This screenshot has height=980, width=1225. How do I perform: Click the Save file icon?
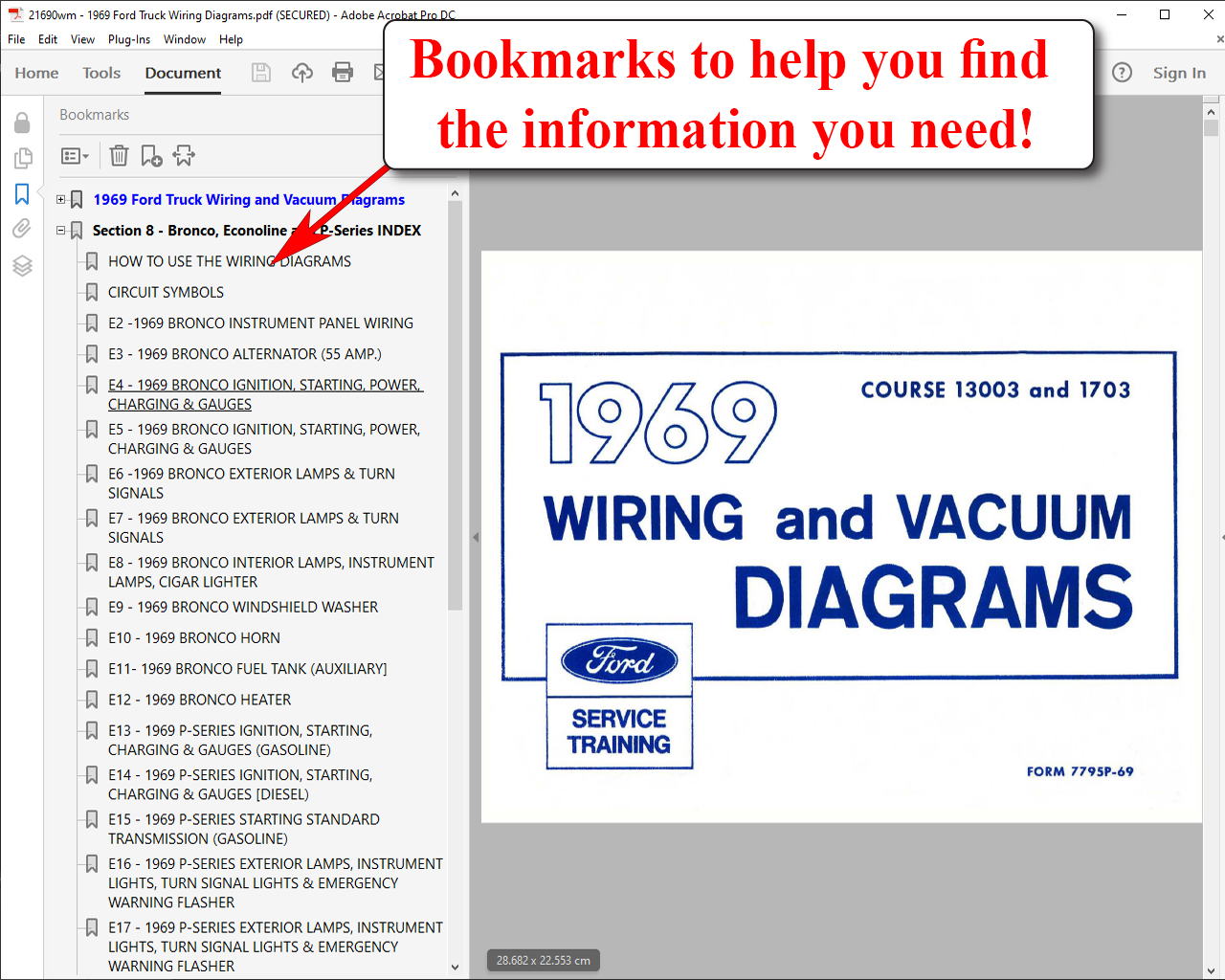[x=260, y=73]
